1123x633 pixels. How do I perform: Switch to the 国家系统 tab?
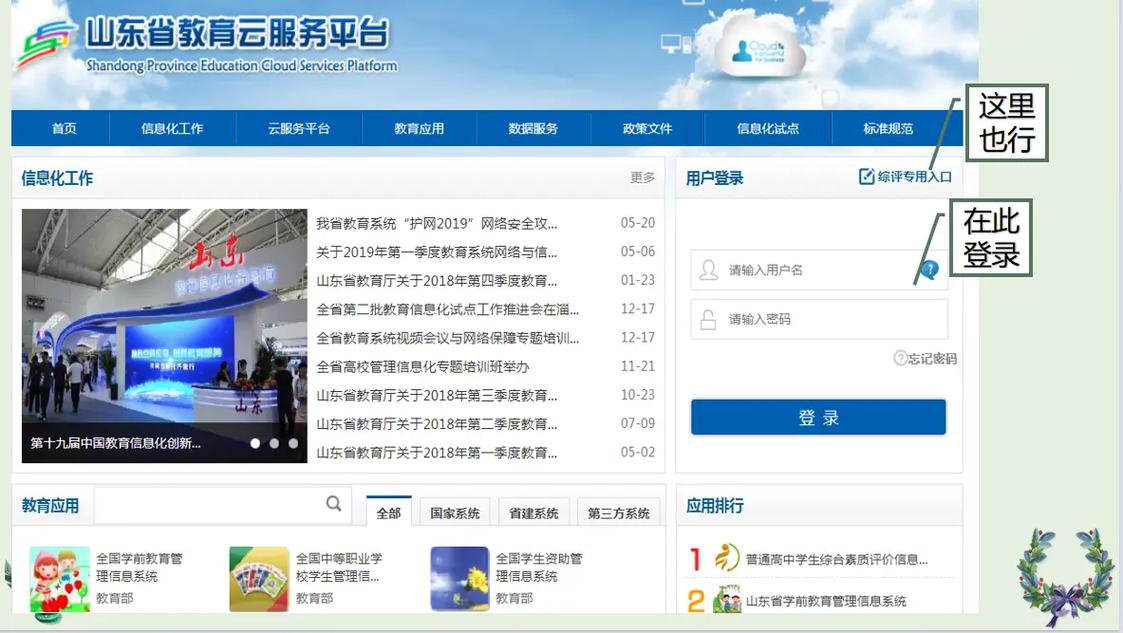click(x=455, y=513)
